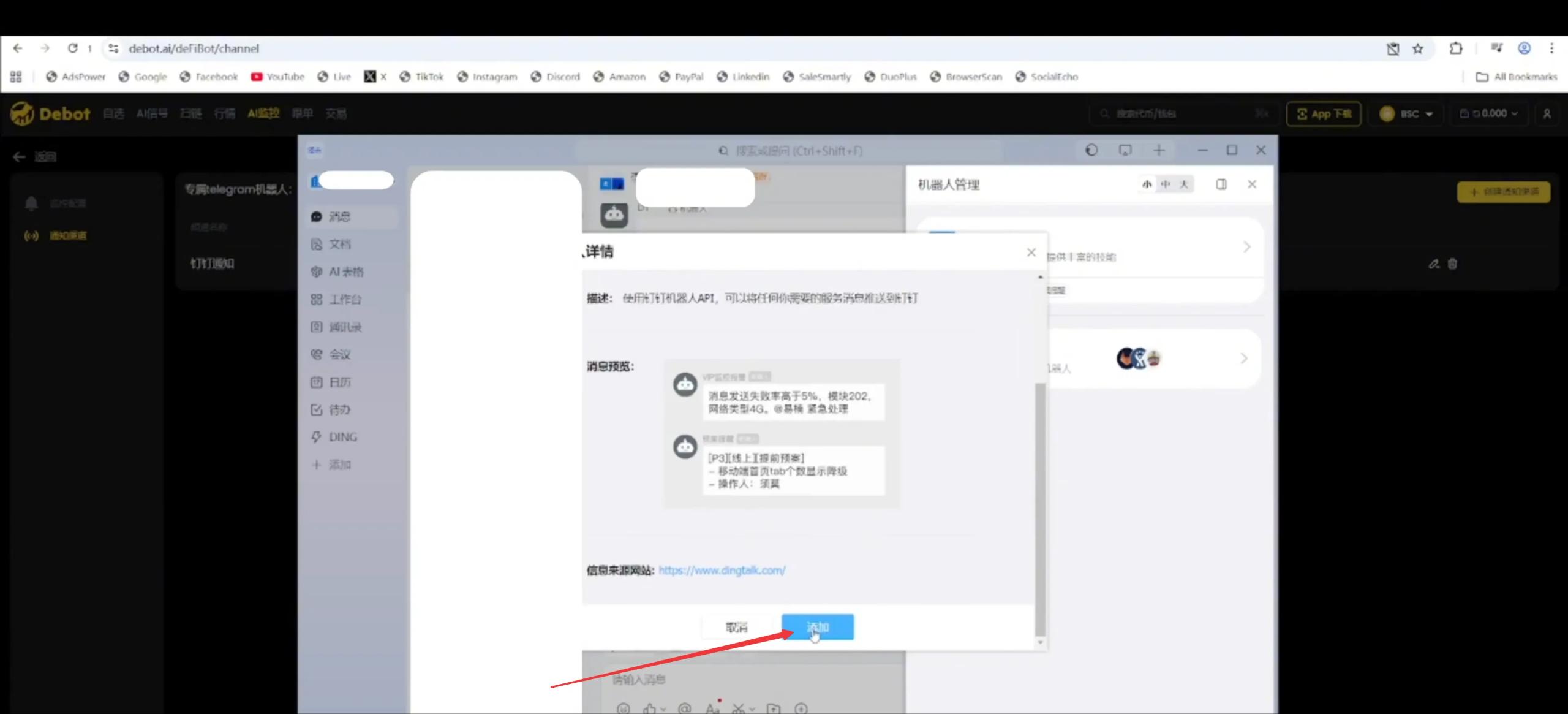
Task: Select medium font size 中 option
Action: [1166, 184]
